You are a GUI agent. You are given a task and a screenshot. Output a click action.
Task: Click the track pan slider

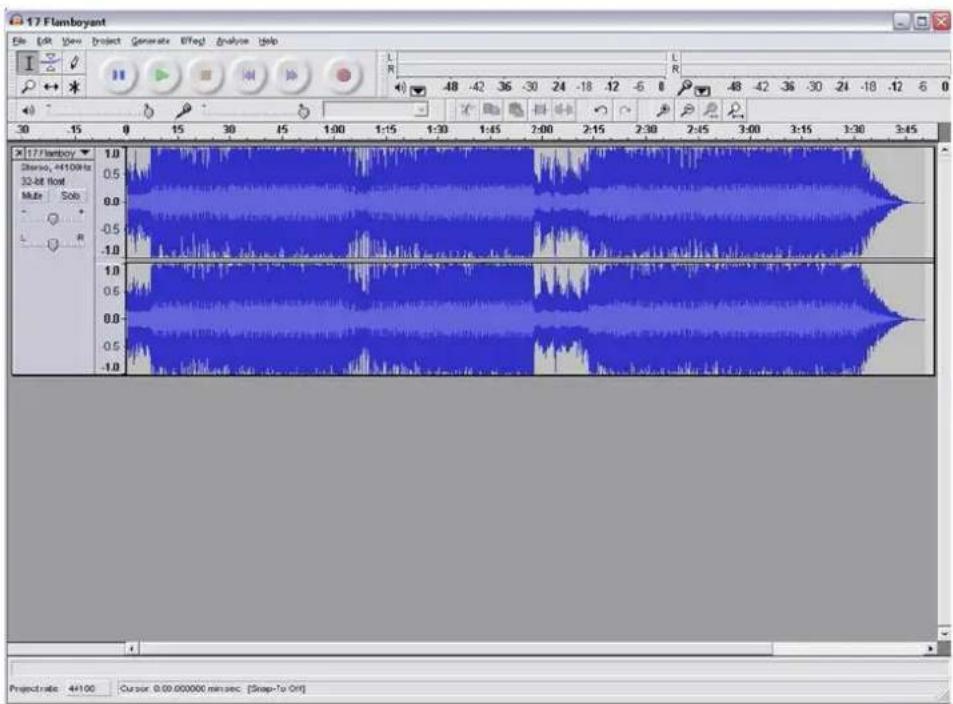click(x=53, y=243)
